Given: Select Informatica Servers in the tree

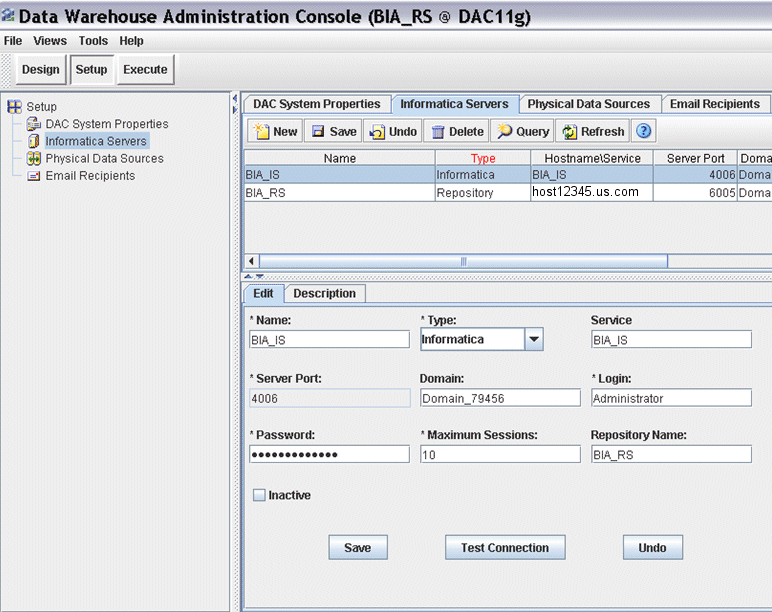Looking at the screenshot, I should coord(96,141).
